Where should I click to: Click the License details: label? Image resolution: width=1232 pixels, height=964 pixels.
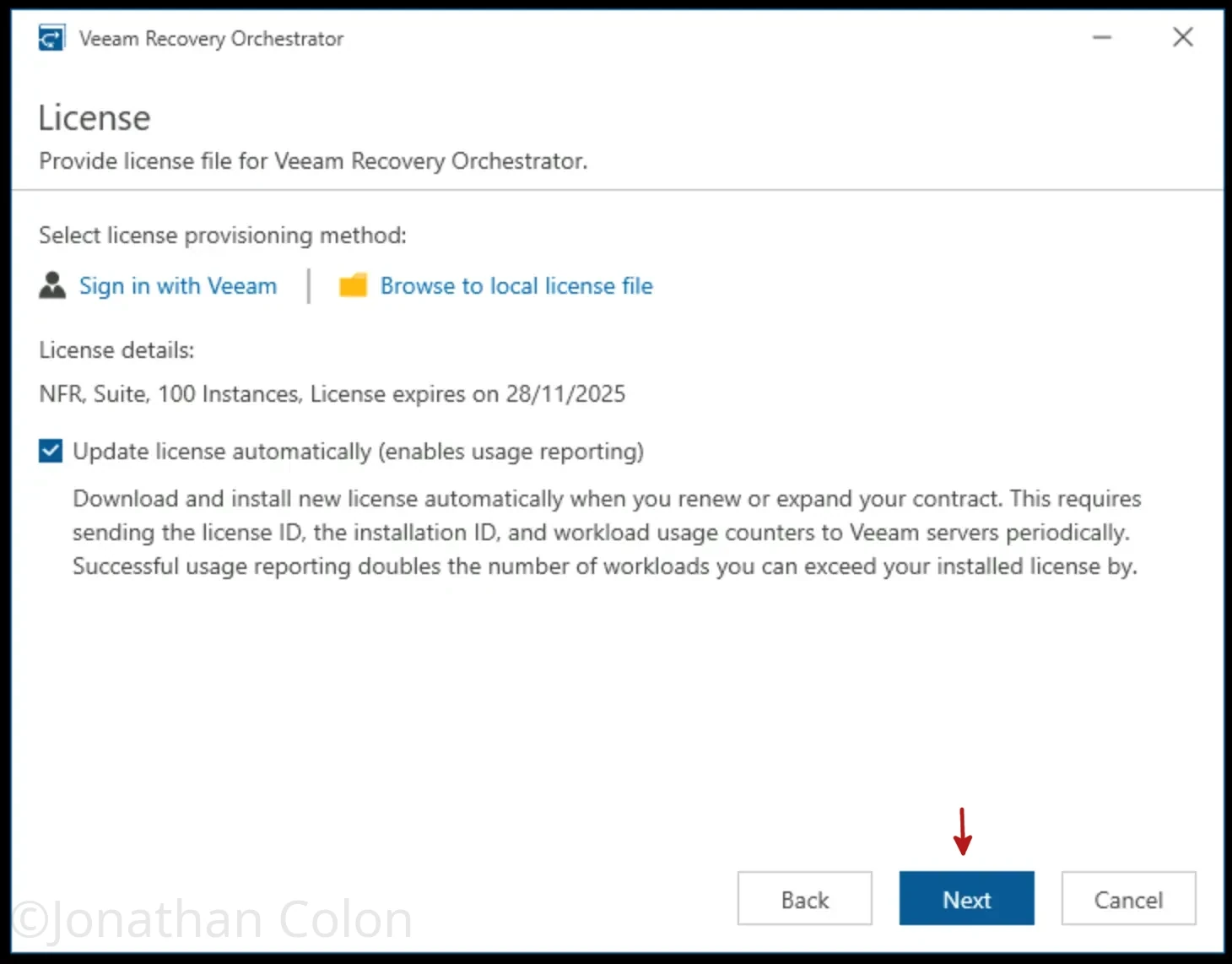pos(116,349)
